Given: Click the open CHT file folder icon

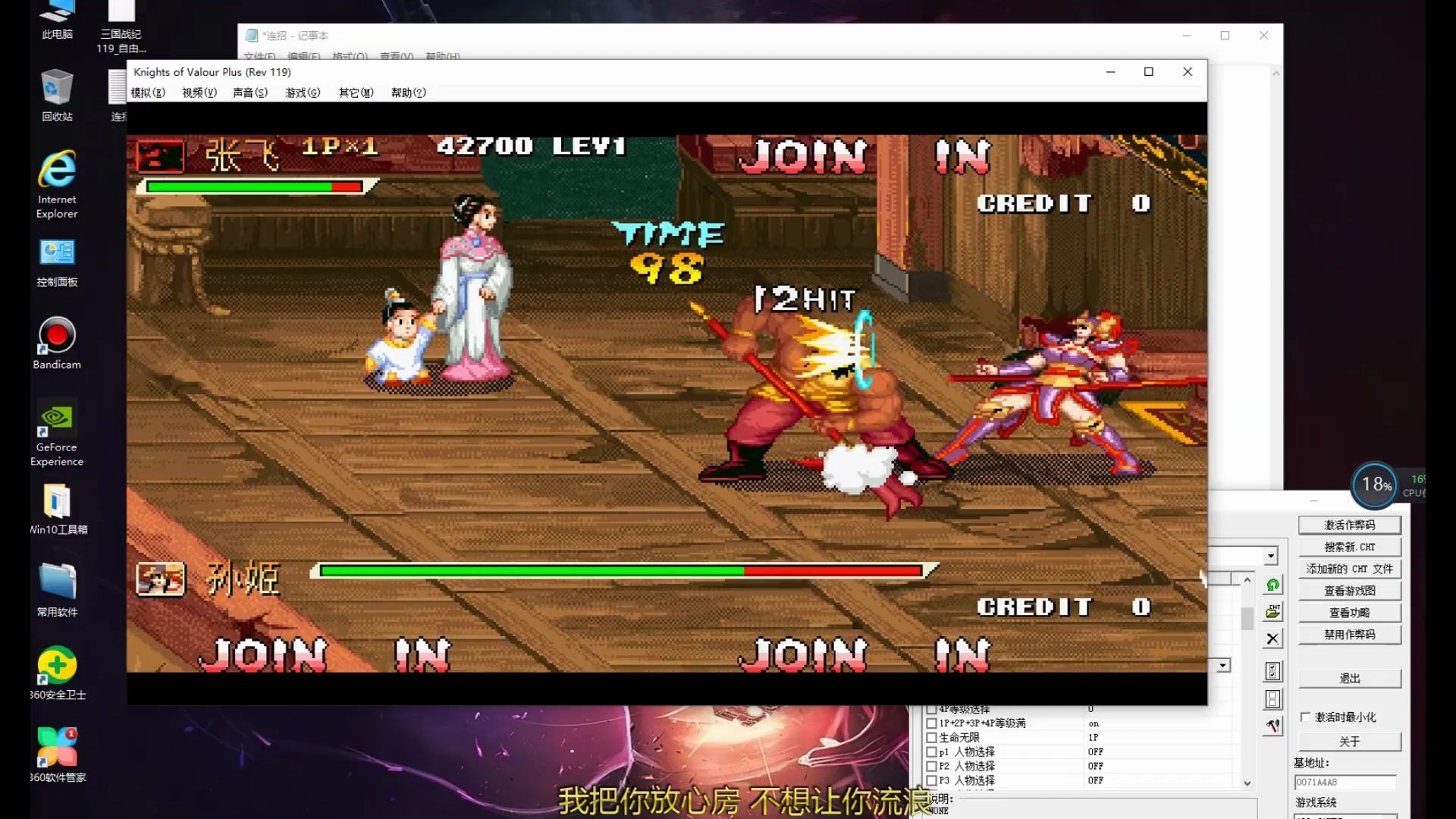Looking at the screenshot, I should click(x=1273, y=611).
